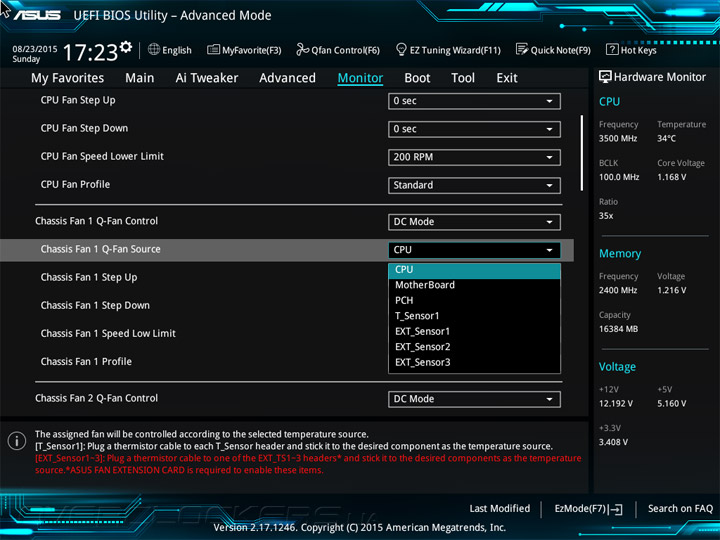Go to the Advanced tab

point(287,78)
